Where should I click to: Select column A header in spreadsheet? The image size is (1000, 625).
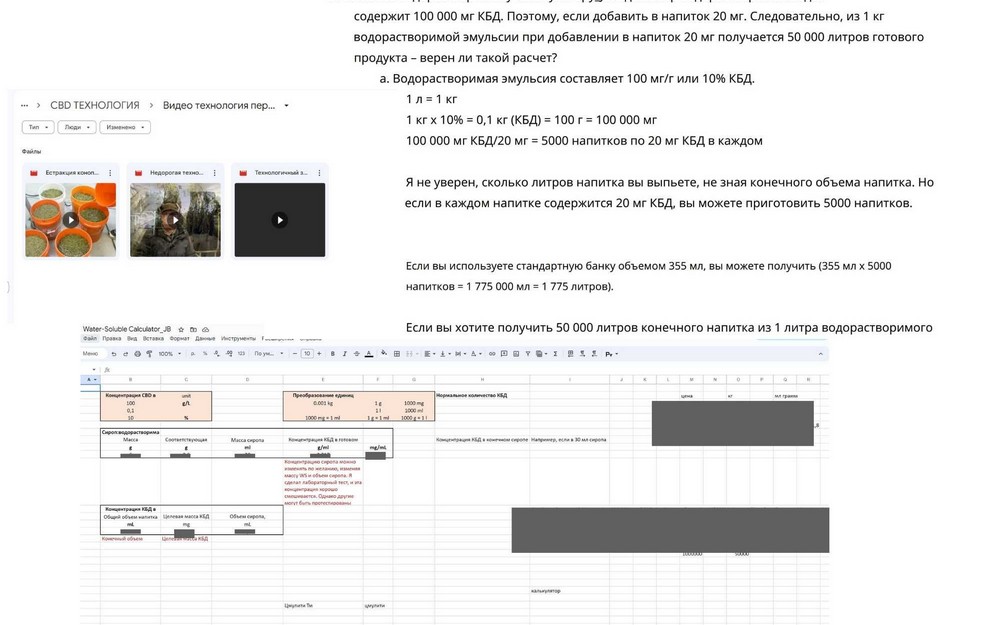[90, 379]
